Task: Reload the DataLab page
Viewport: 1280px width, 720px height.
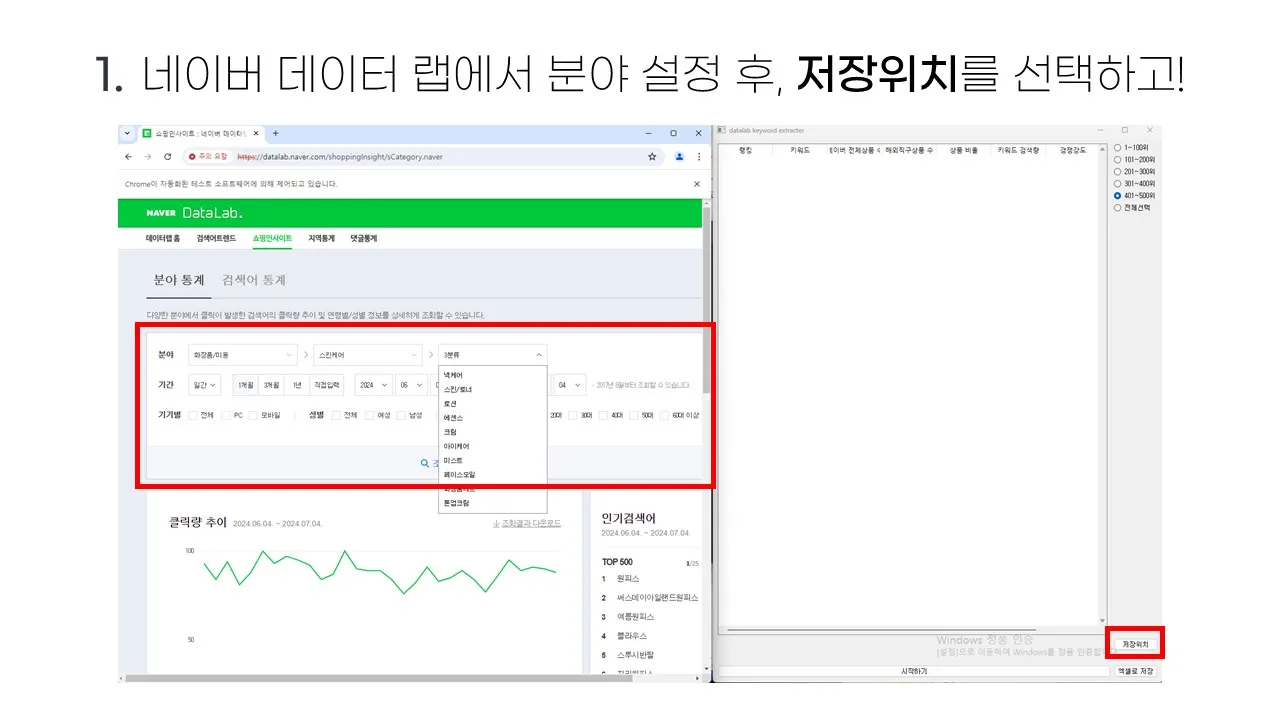Action: 167,157
